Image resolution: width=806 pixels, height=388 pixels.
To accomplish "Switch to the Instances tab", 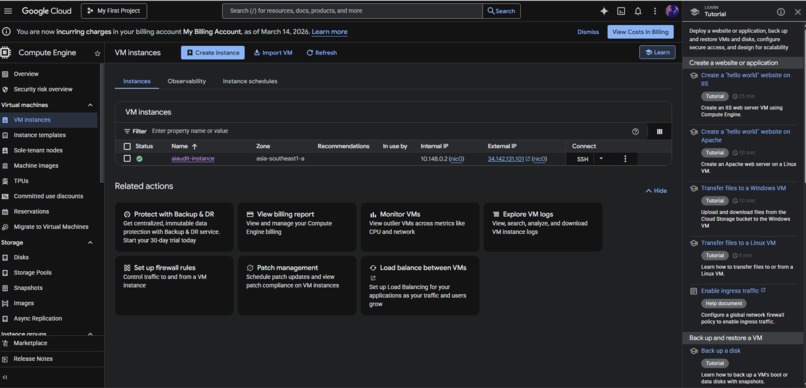I will pyautogui.click(x=137, y=81).
